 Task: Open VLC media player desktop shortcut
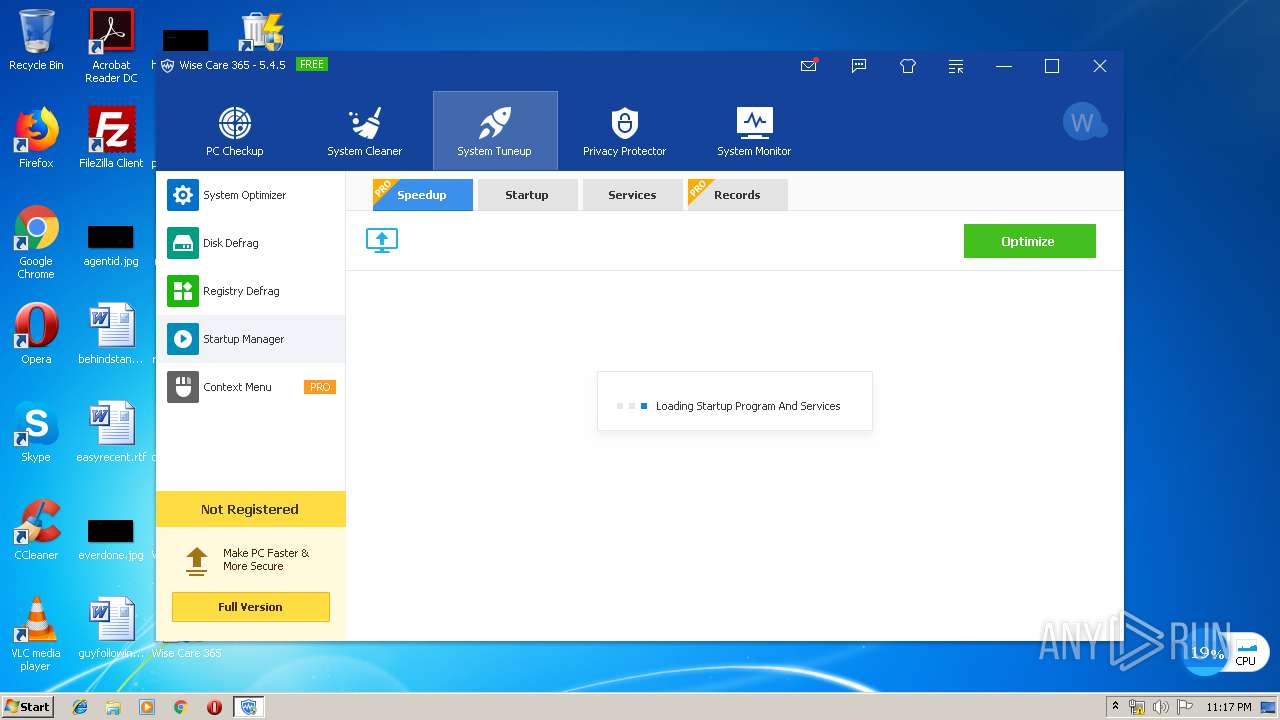36,635
